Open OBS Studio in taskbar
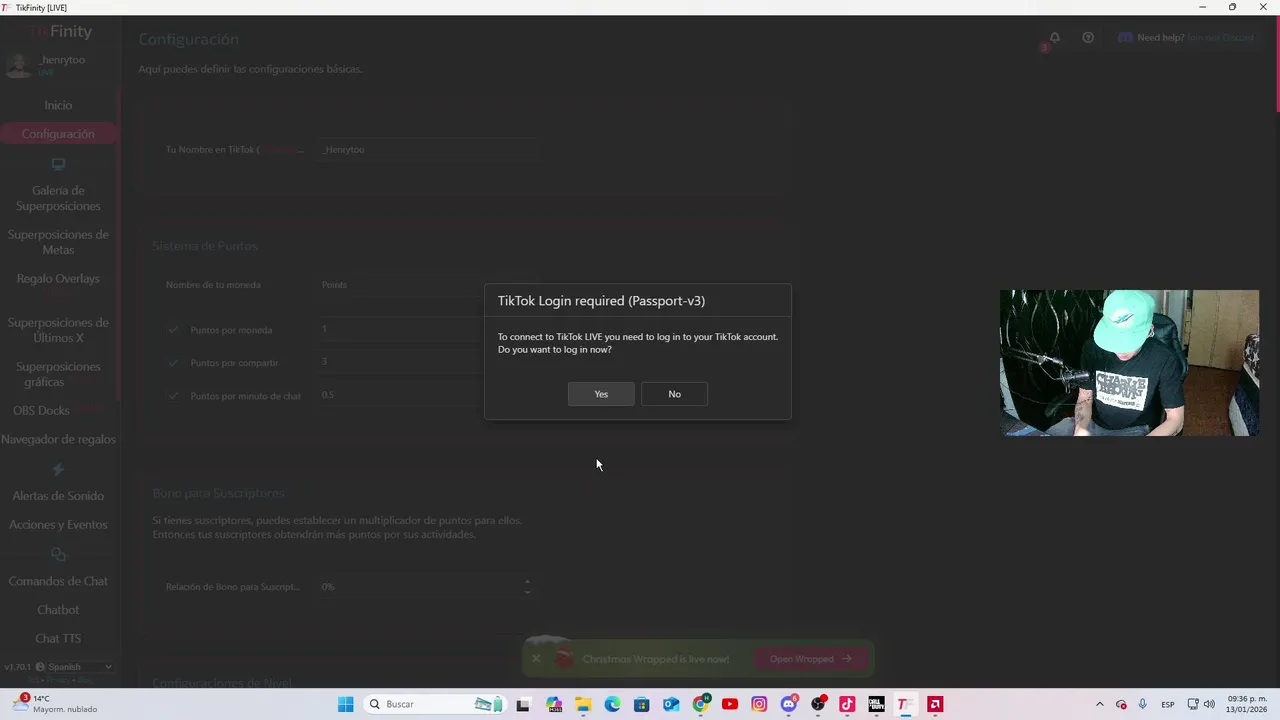This screenshot has width=1280, height=720. tap(819, 704)
